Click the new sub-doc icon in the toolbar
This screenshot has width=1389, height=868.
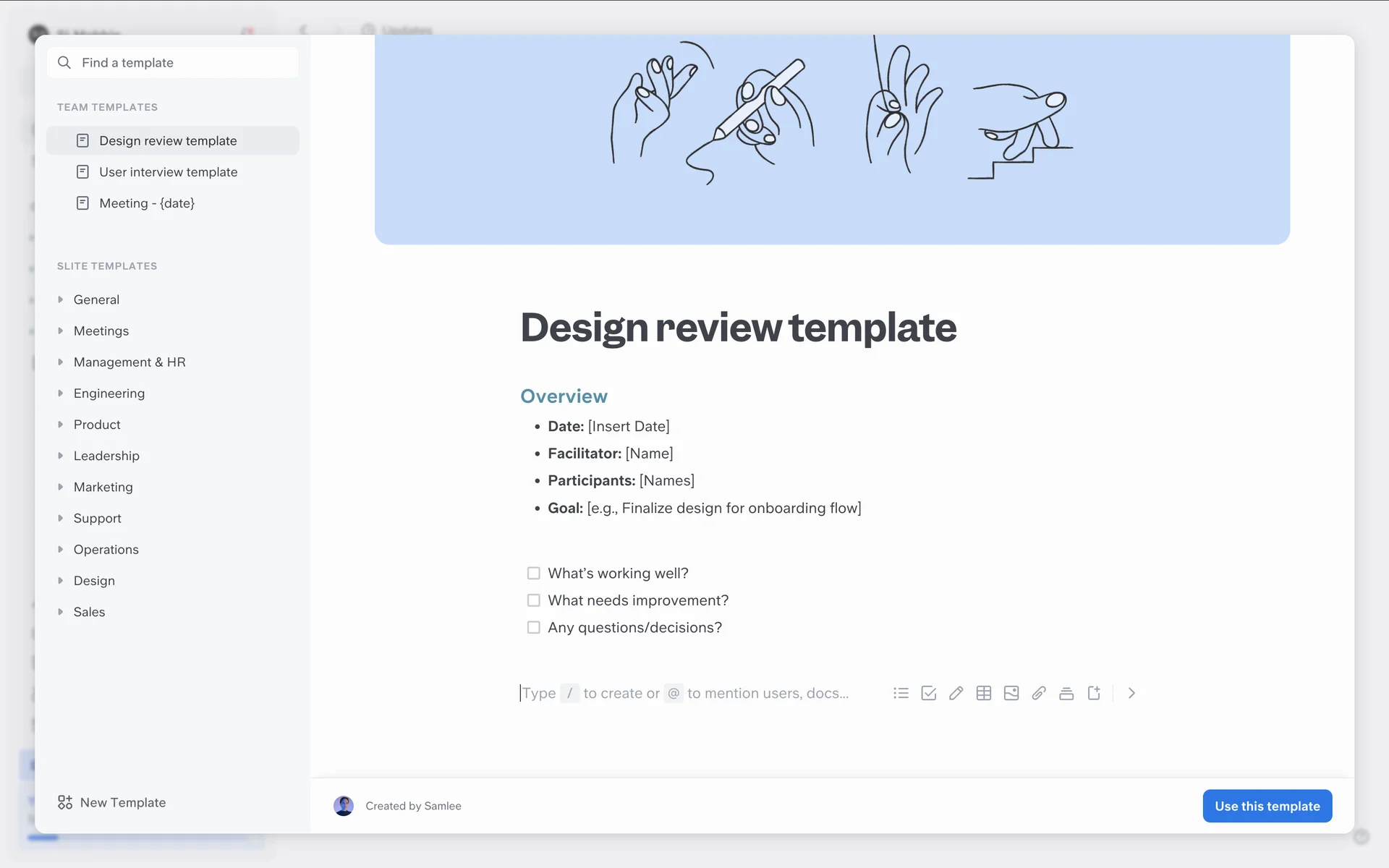(1094, 693)
